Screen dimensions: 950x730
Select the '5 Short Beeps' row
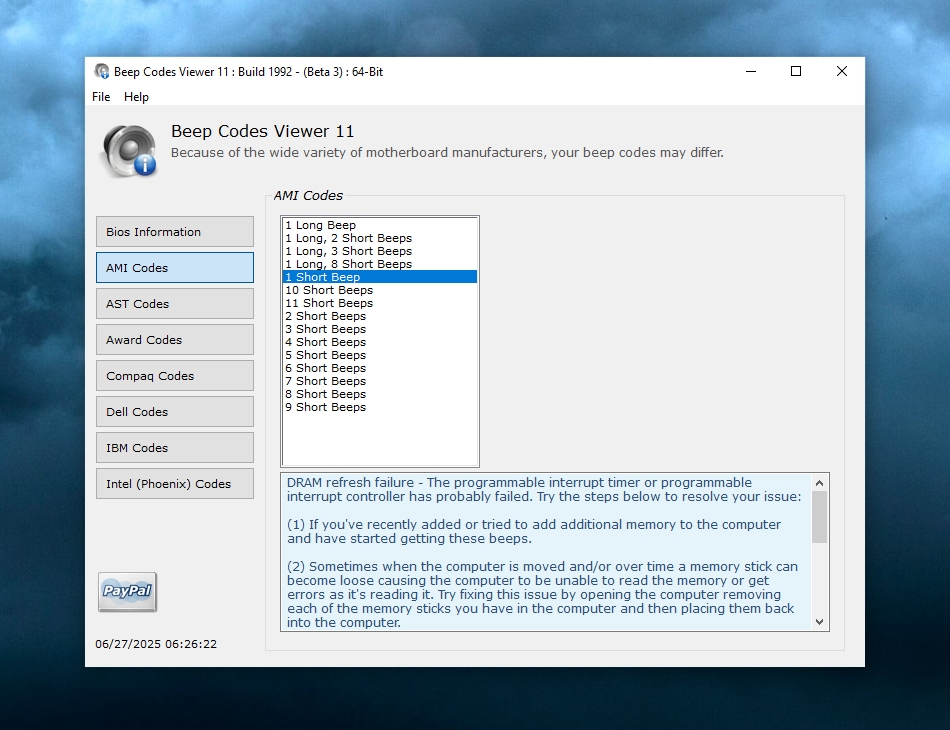point(380,355)
